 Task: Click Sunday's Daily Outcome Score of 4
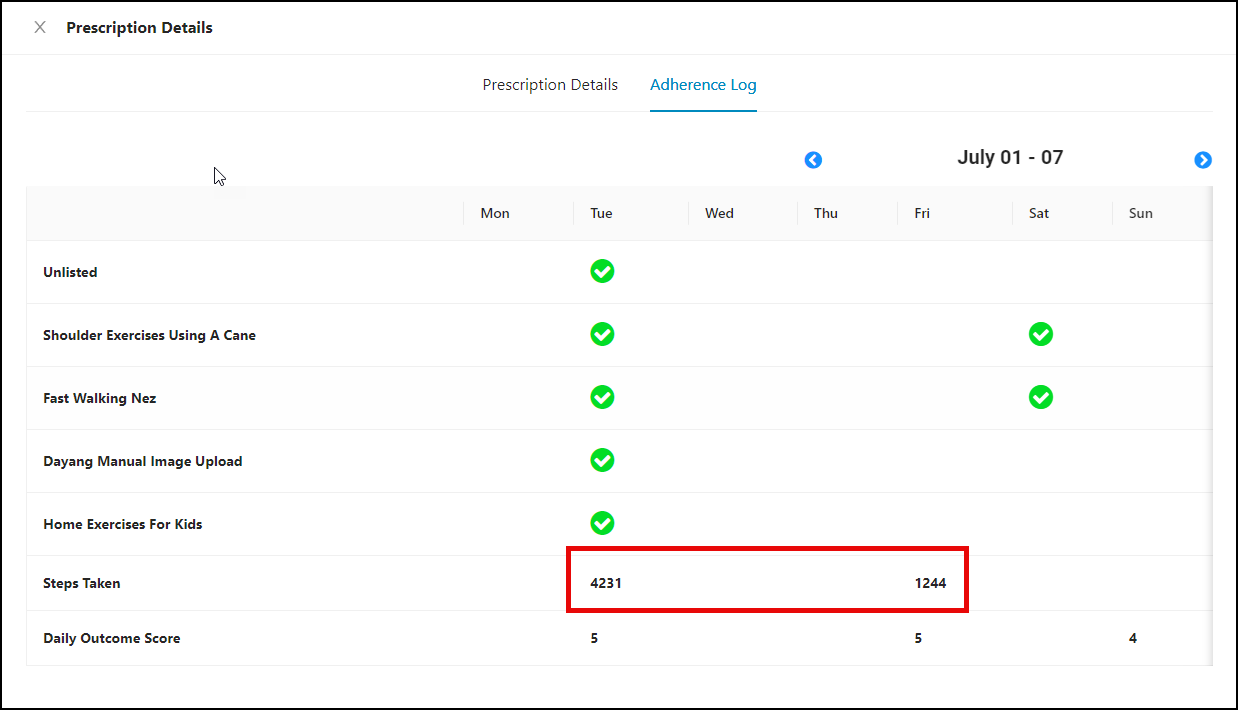point(1133,638)
